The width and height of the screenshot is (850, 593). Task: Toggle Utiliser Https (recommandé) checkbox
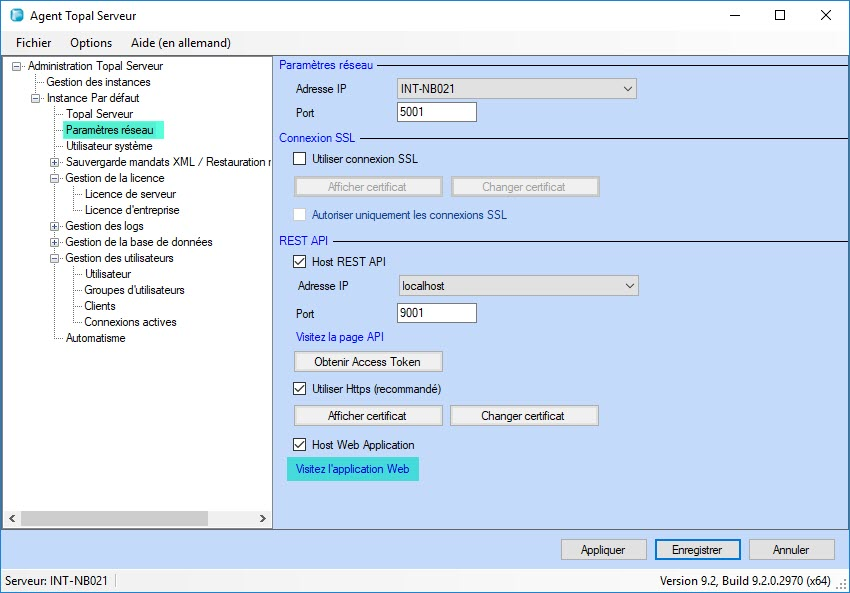[x=299, y=389]
